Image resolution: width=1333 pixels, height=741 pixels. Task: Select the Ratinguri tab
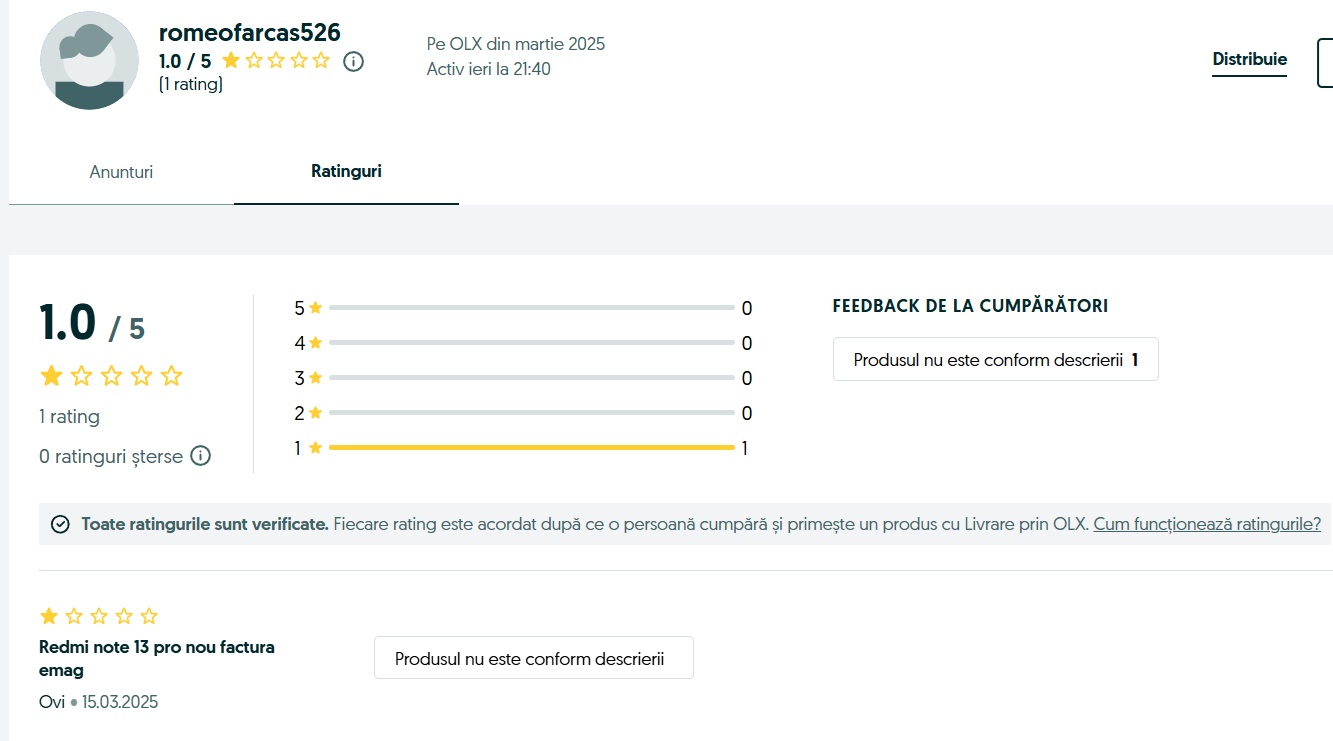click(346, 171)
